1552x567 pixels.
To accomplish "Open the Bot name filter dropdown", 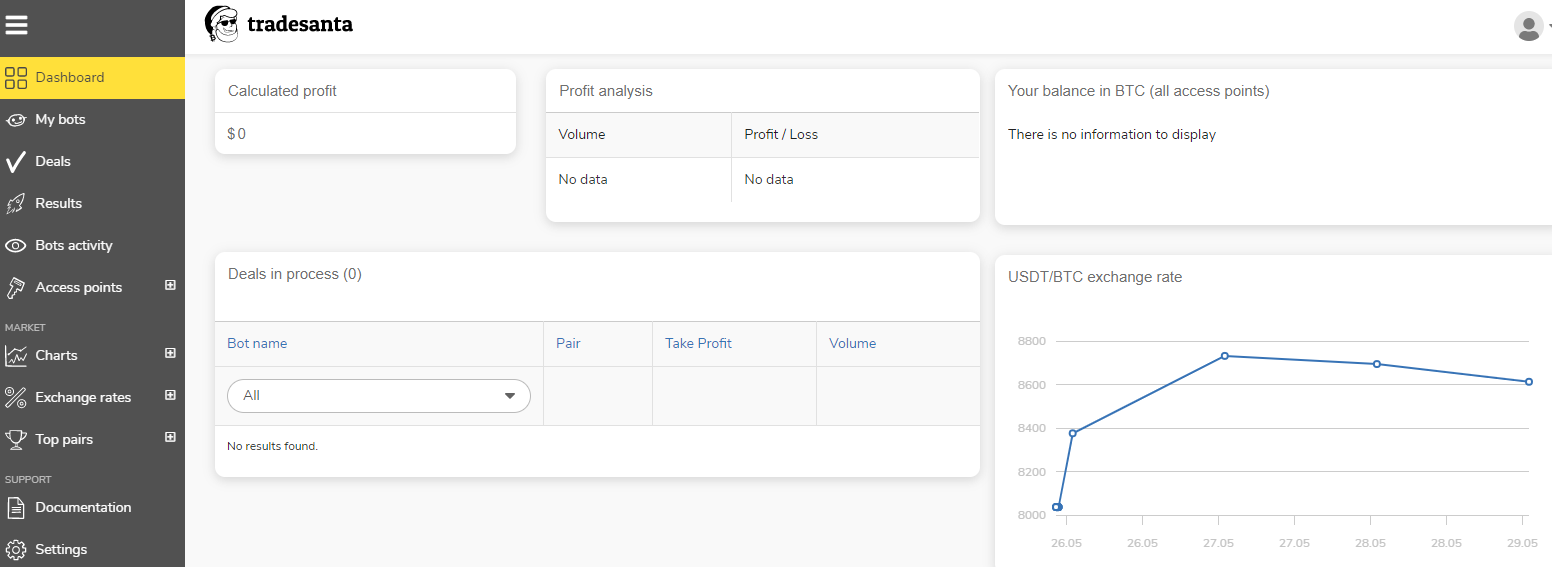I will pyautogui.click(x=379, y=396).
